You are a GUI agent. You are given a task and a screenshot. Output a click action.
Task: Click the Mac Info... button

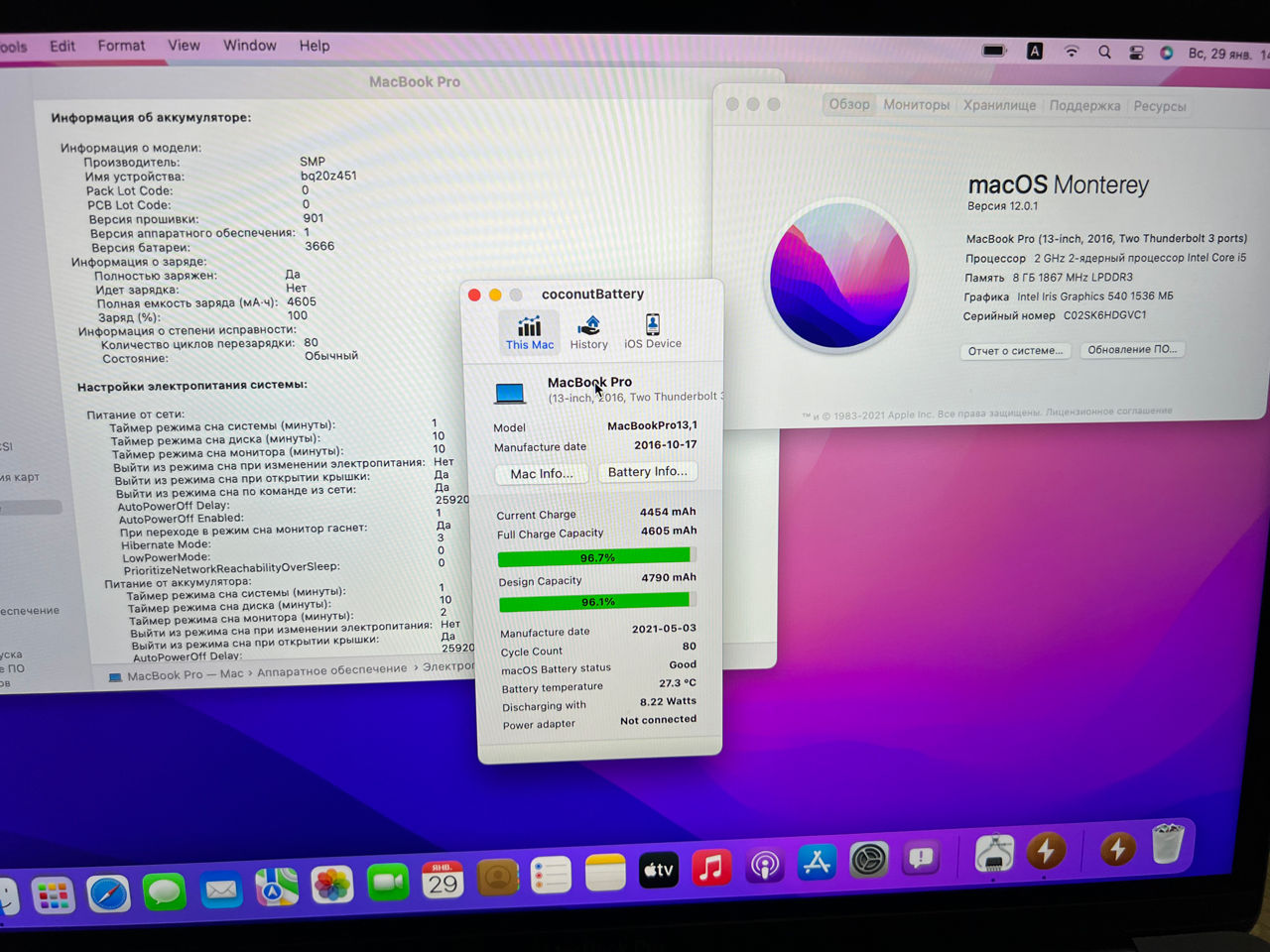pos(542,474)
